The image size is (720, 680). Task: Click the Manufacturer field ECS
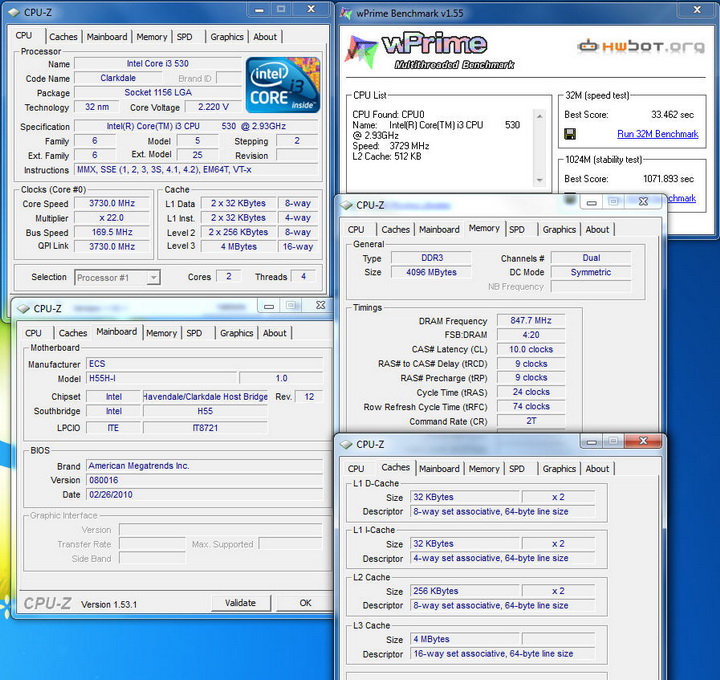(204, 364)
